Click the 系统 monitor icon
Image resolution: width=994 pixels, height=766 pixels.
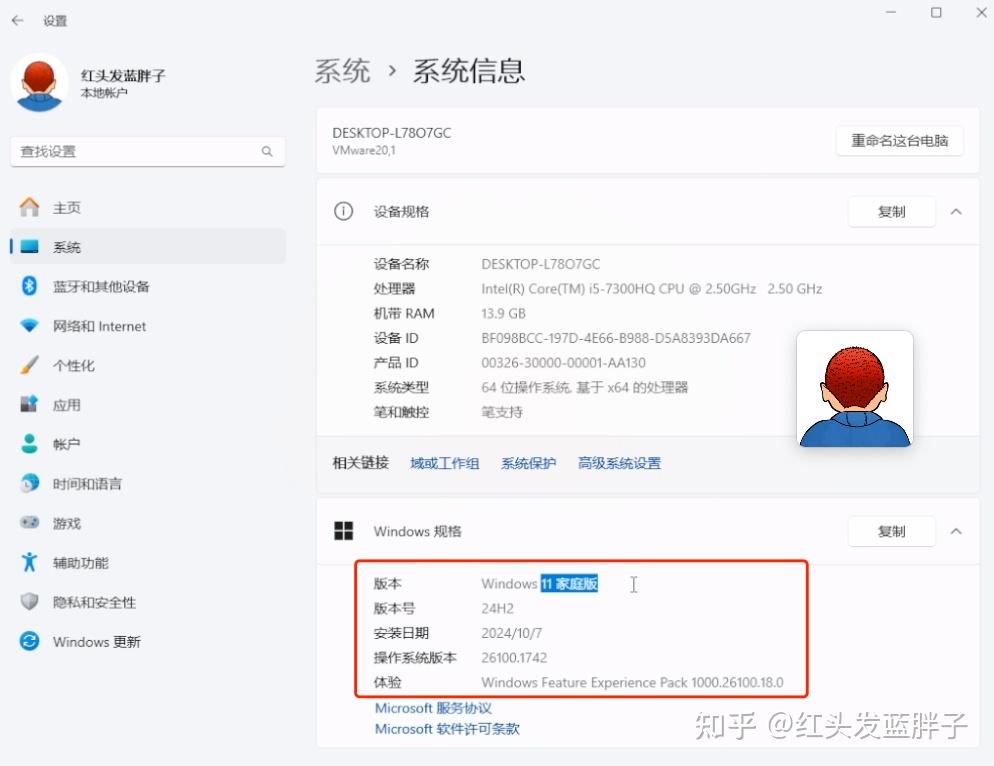pos(29,247)
